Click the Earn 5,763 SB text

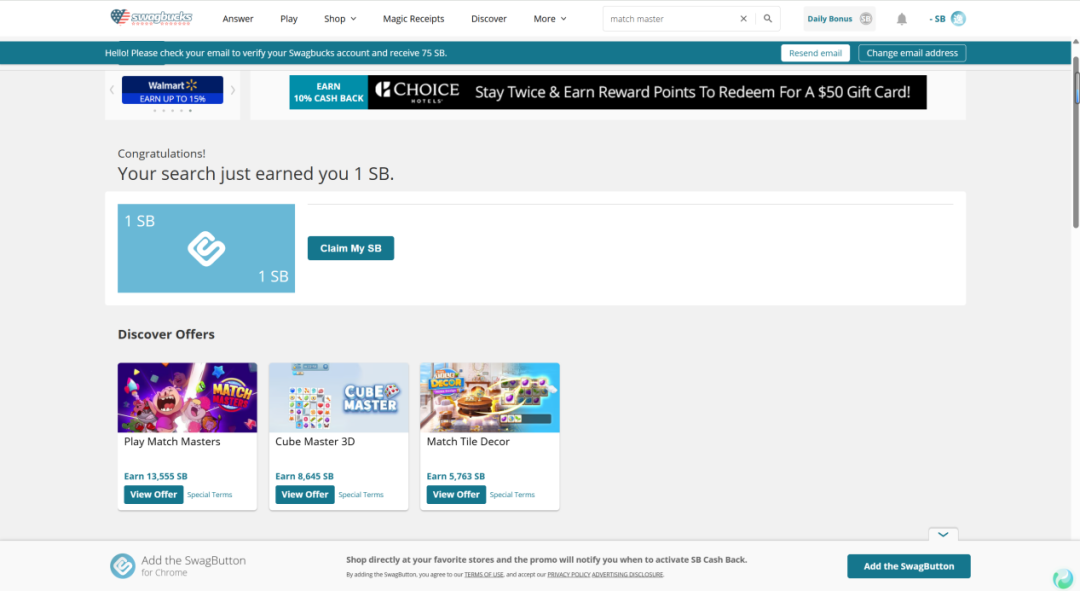[456, 476]
